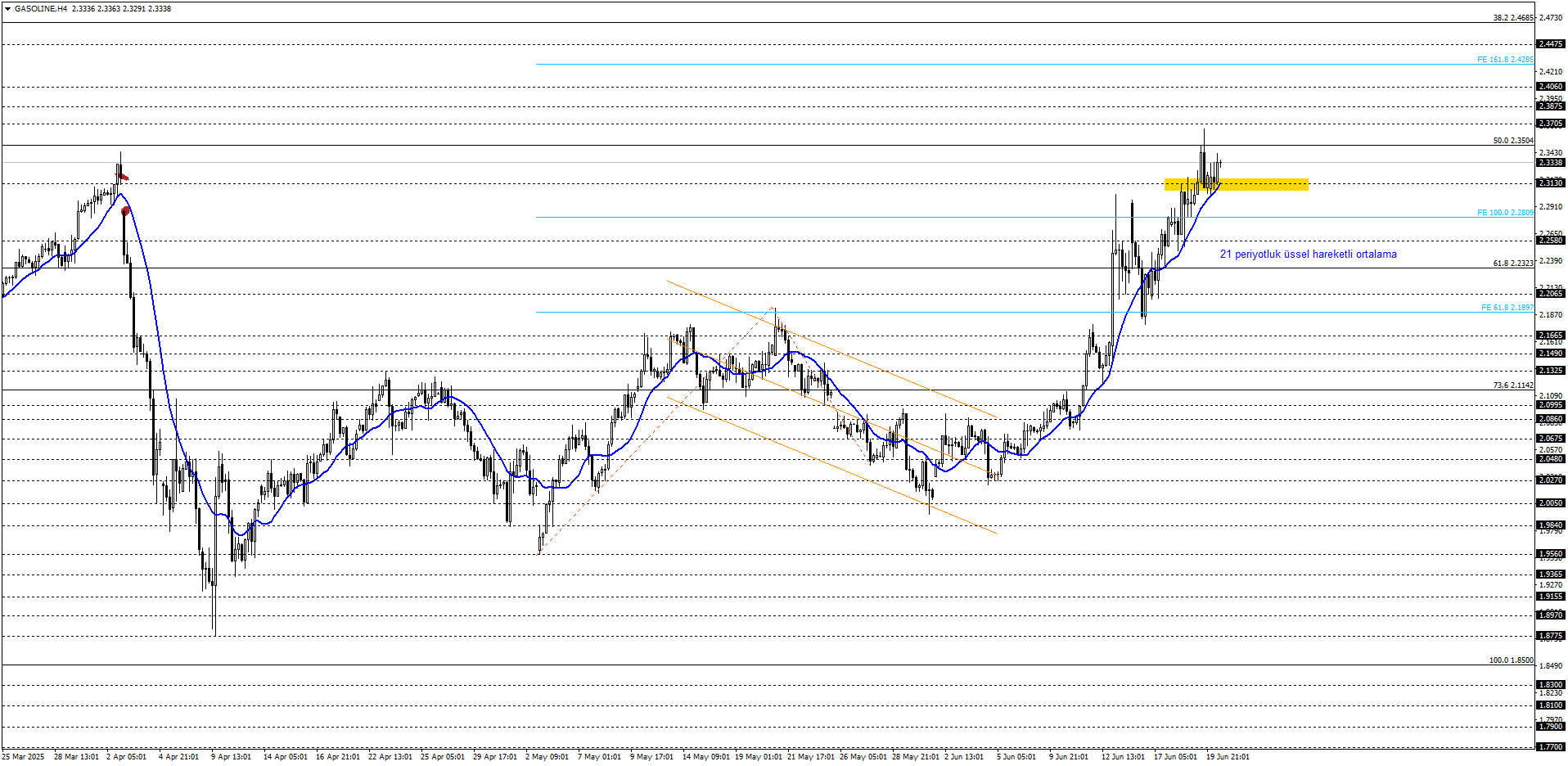Click the 1.9155 level tag on price axis
This screenshot has height=766, width=1568.
pos(1551,597)
